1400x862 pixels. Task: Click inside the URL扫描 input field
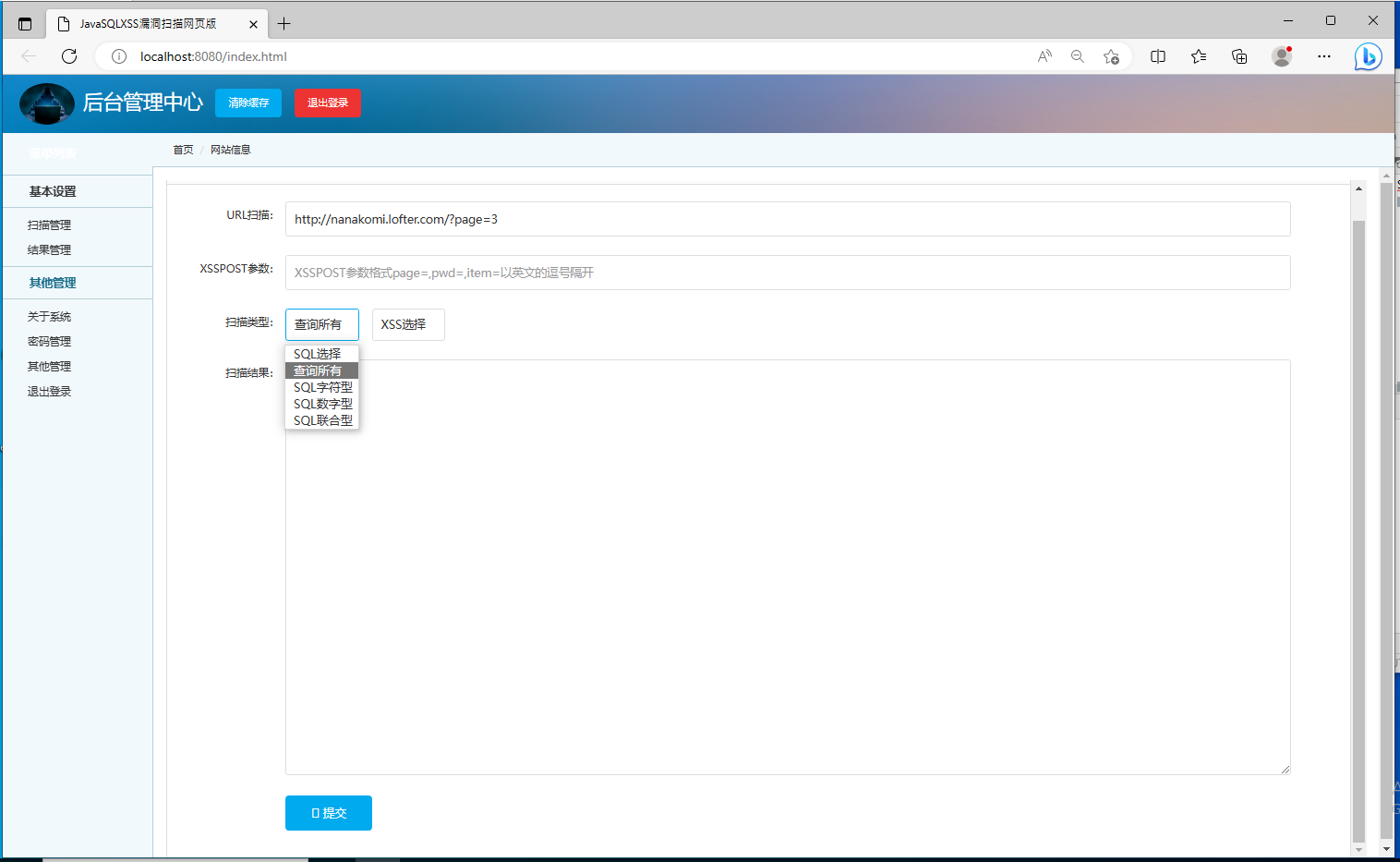[x=787, y=219]
